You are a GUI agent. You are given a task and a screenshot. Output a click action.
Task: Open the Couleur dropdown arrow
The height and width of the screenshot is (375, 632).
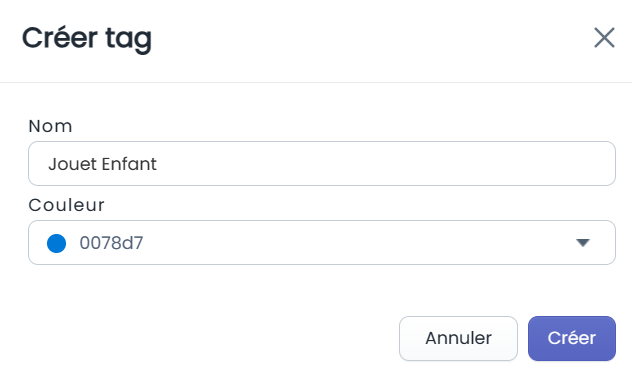pos(583,242)
